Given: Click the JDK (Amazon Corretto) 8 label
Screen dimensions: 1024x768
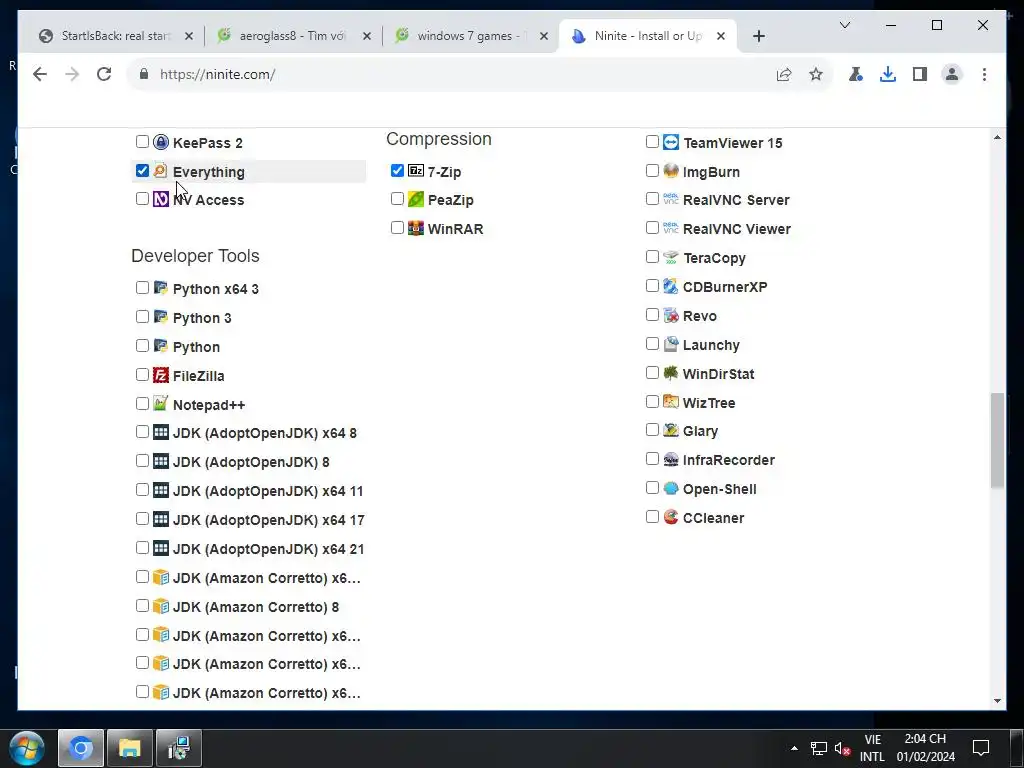Looking at the screenshot, I should click(256, 607).
